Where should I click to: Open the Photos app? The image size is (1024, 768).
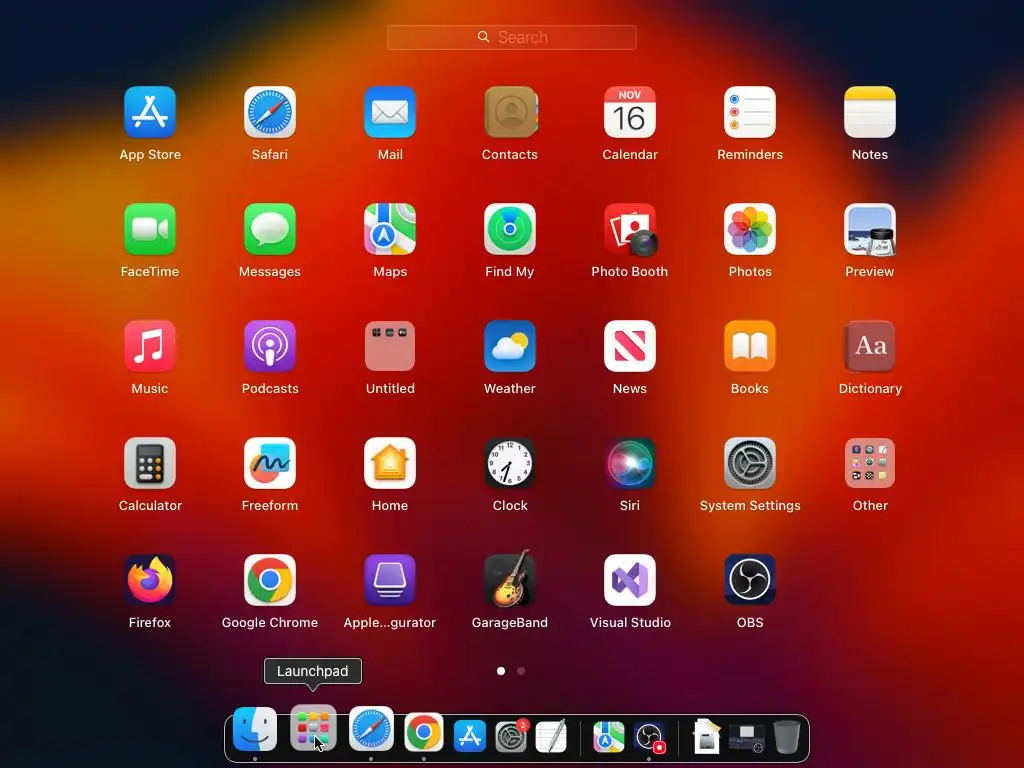point(750,229)
